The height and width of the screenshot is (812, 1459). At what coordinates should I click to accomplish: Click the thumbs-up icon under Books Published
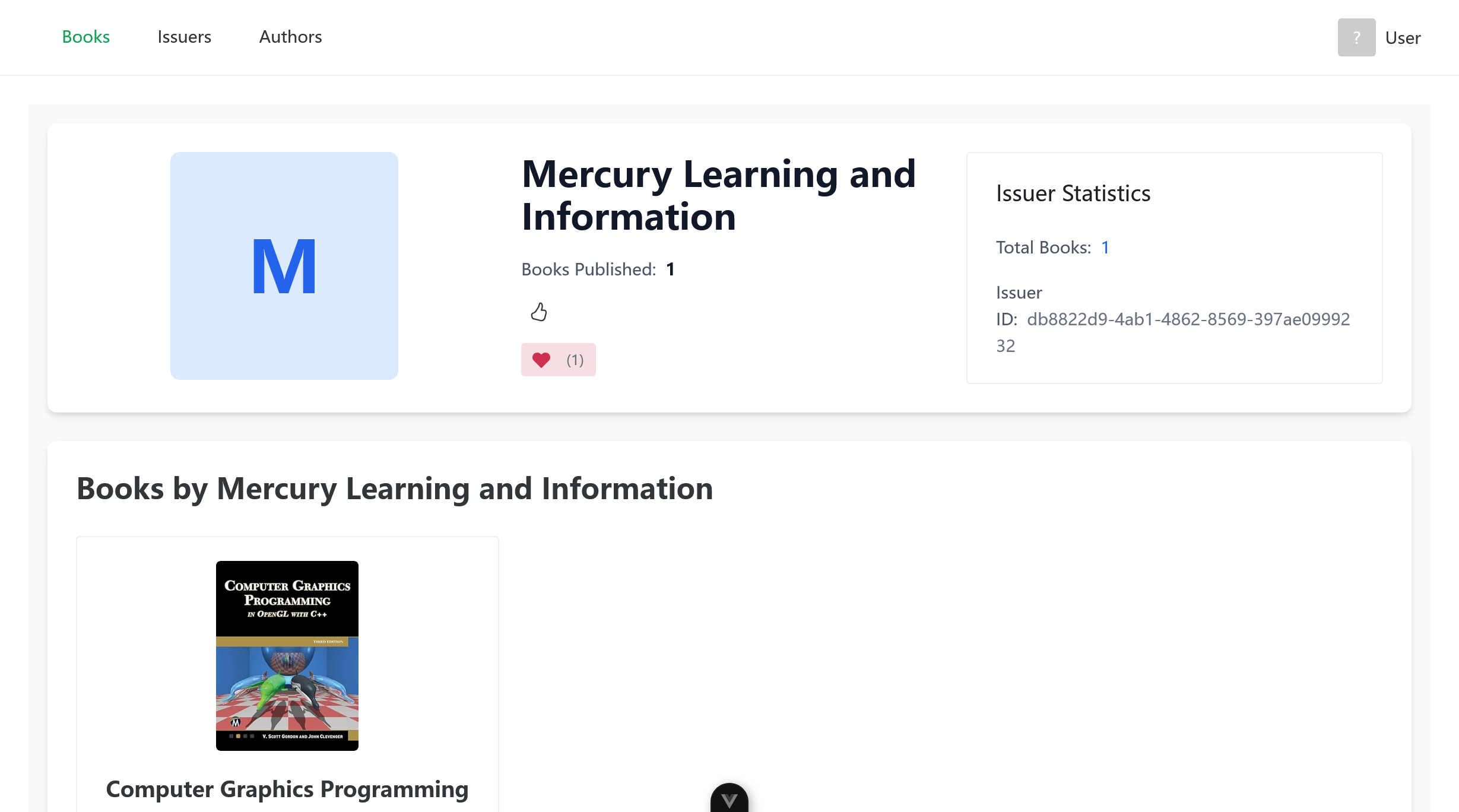point(539,312)
